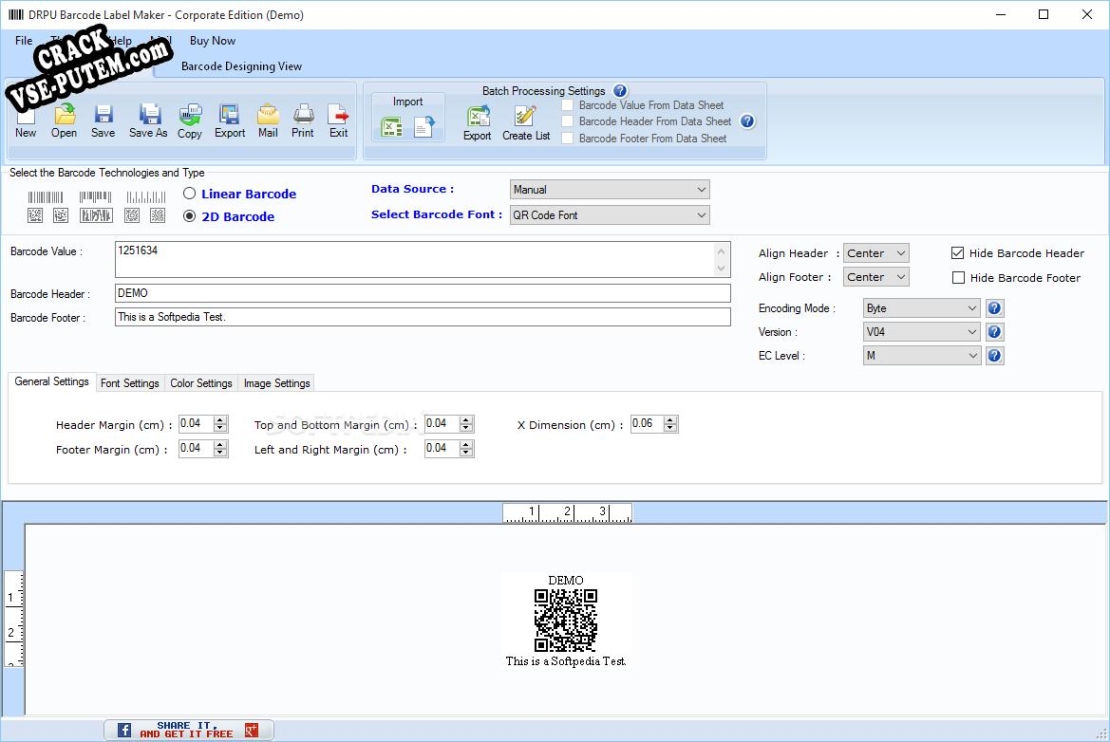Import data from text file icon

pos(424,127)
